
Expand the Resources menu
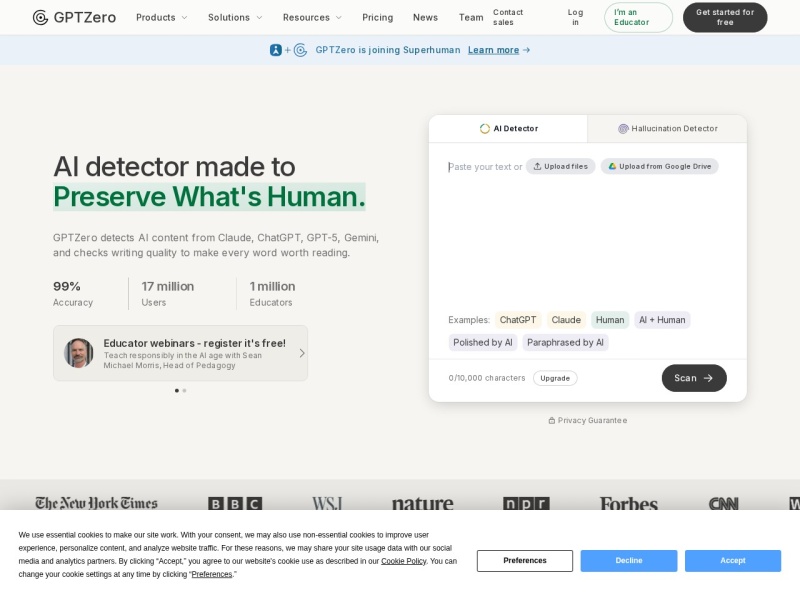[312, 17]
